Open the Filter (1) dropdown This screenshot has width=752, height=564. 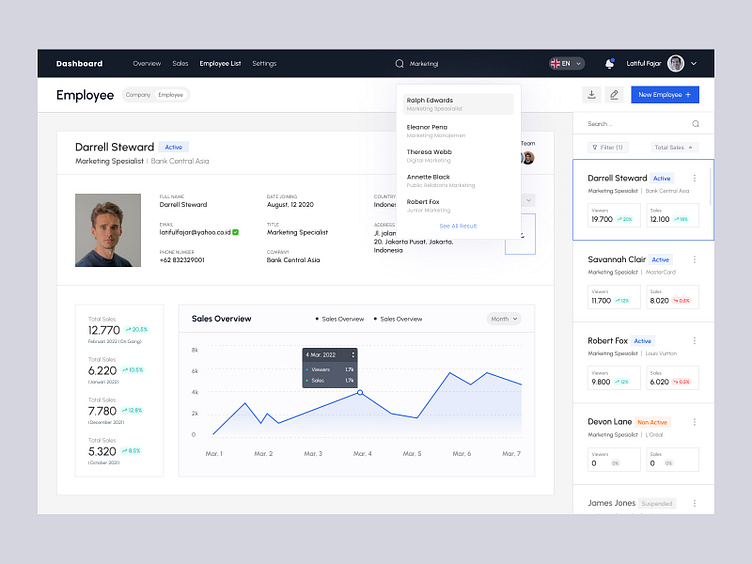[x=608, y=147]
